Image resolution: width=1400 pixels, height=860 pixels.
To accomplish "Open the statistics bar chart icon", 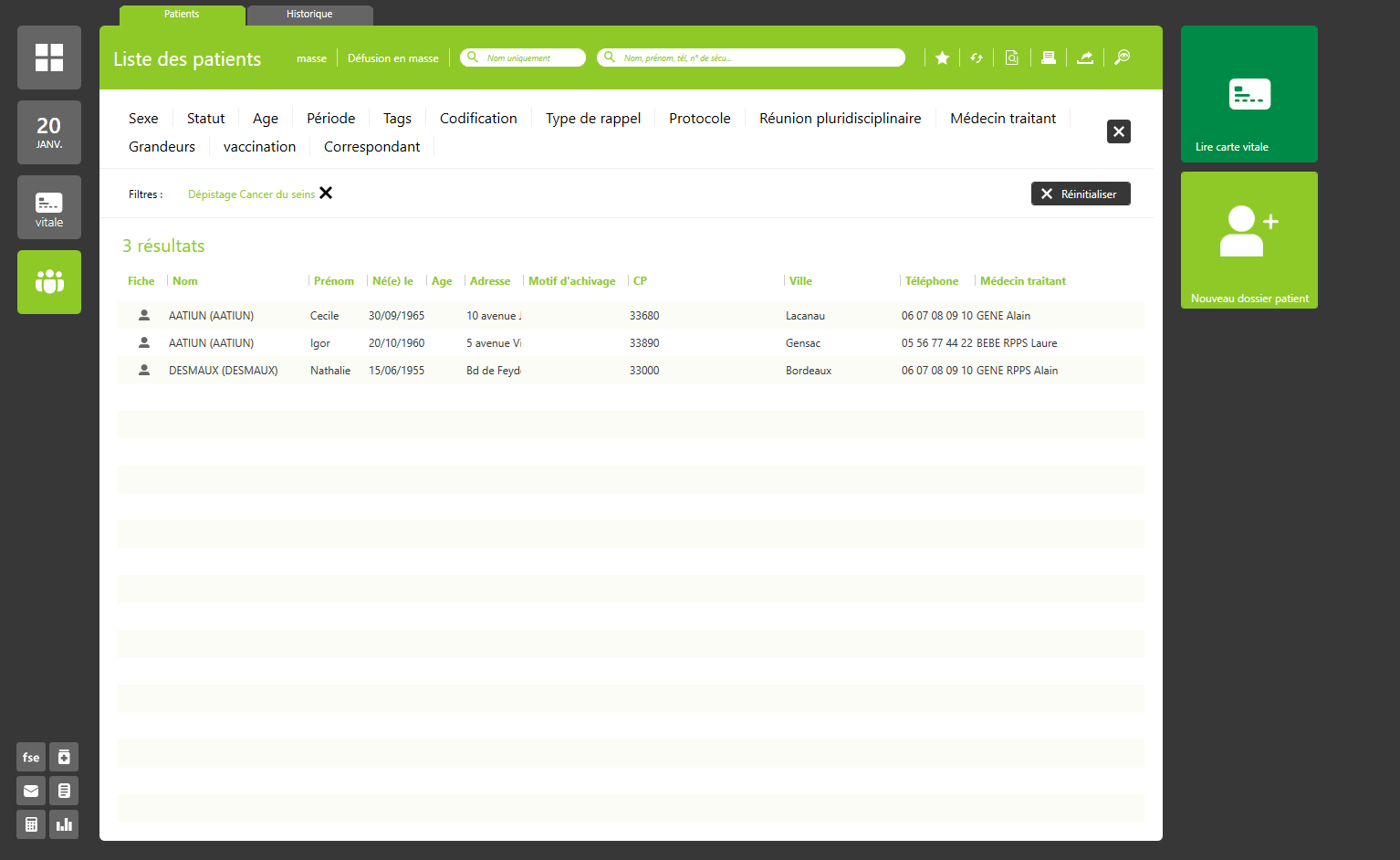I will click(x=64, y=824).
